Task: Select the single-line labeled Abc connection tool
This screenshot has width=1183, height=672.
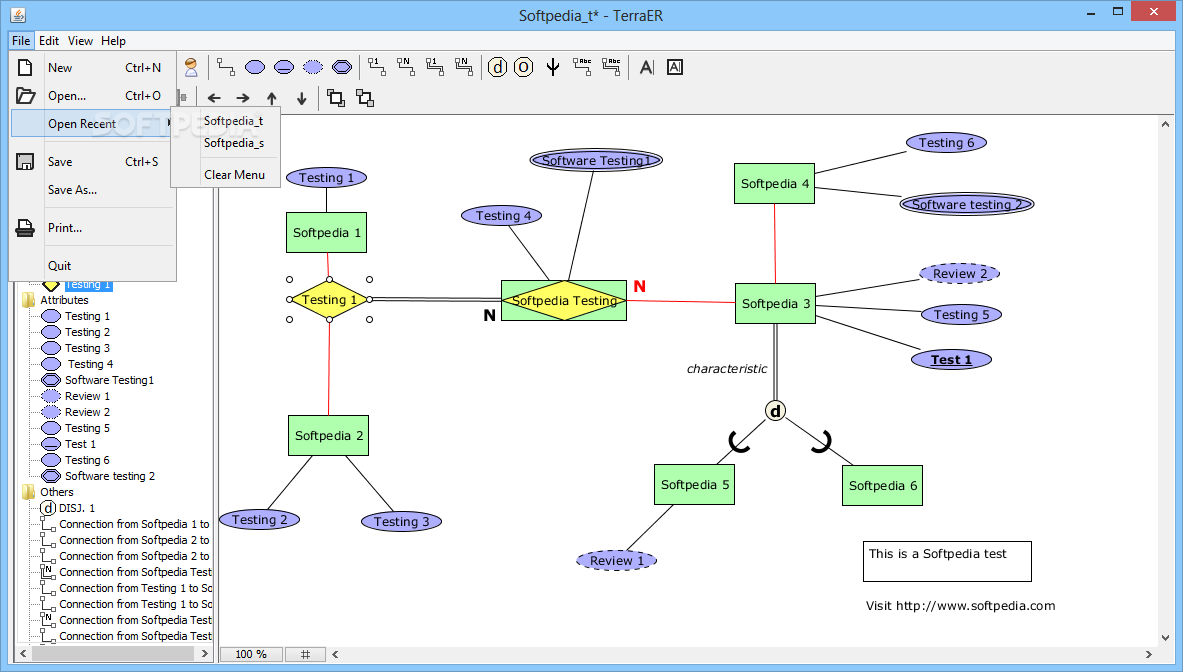Action: click(x=582, y=67)
